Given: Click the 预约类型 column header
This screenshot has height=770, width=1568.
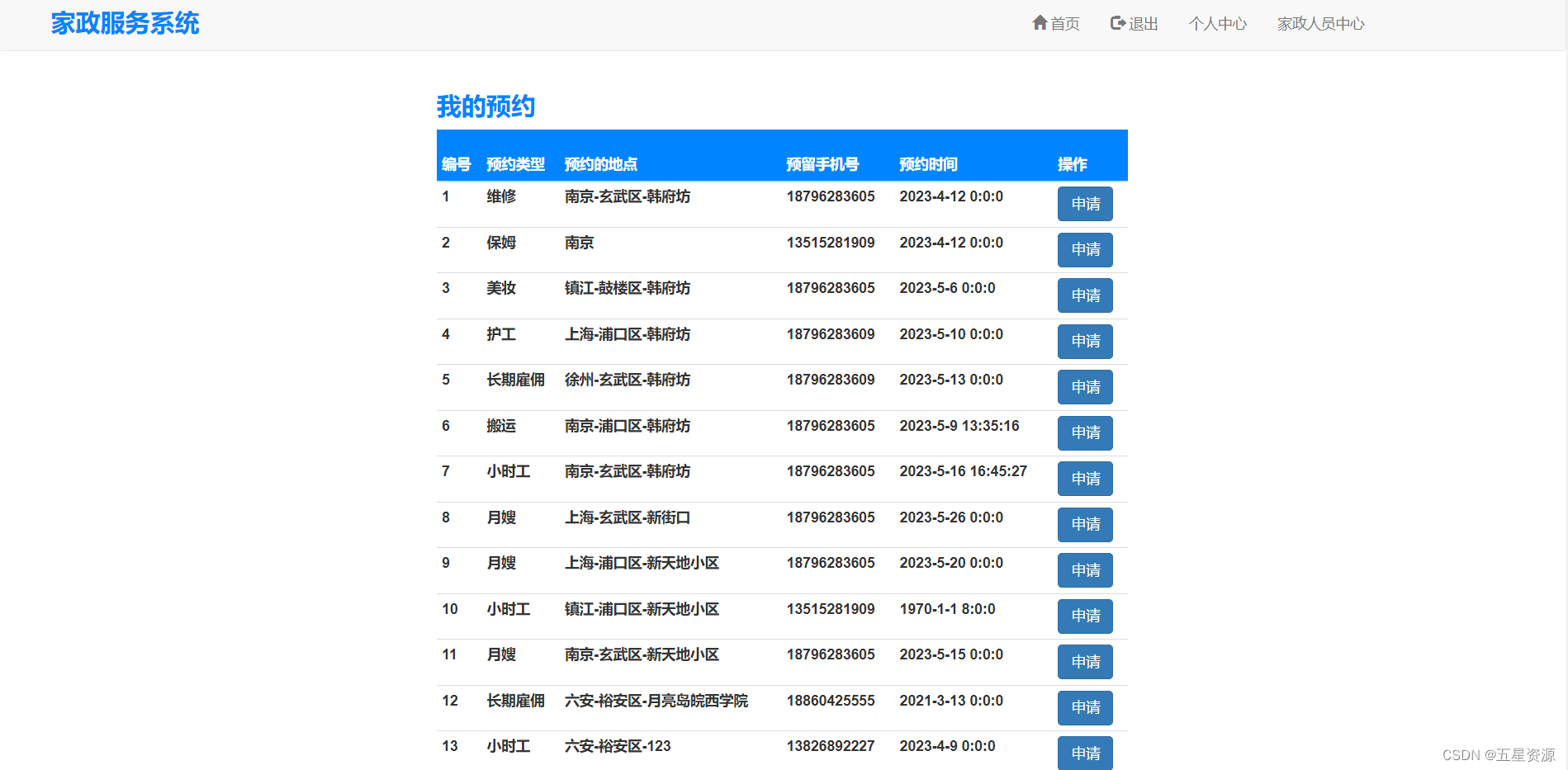Looking at the screenshot, I should [x=516, y=164].
